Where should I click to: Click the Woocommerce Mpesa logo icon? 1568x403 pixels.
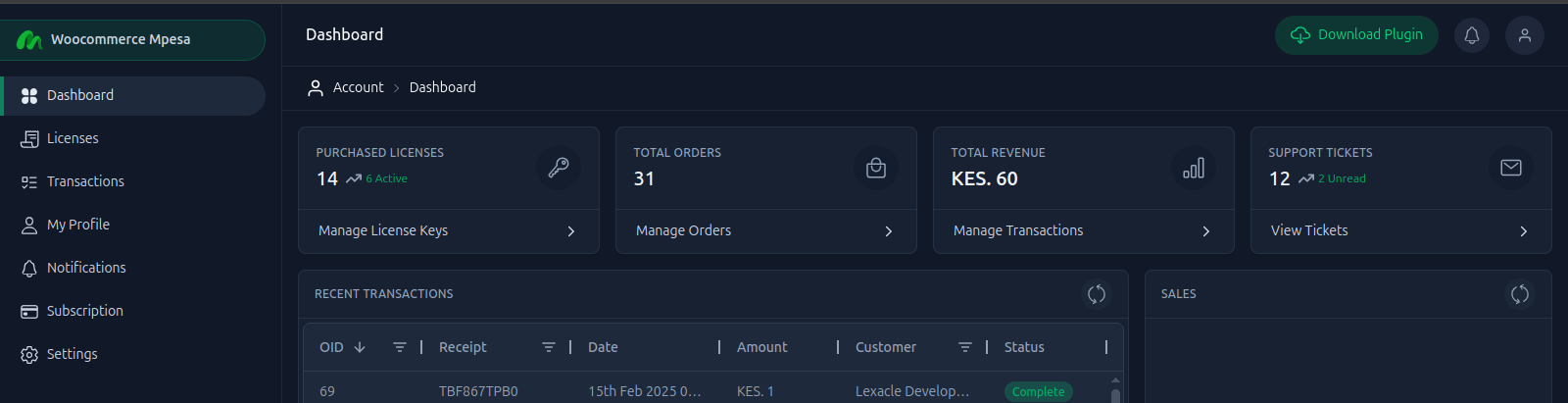coord(29,40)
